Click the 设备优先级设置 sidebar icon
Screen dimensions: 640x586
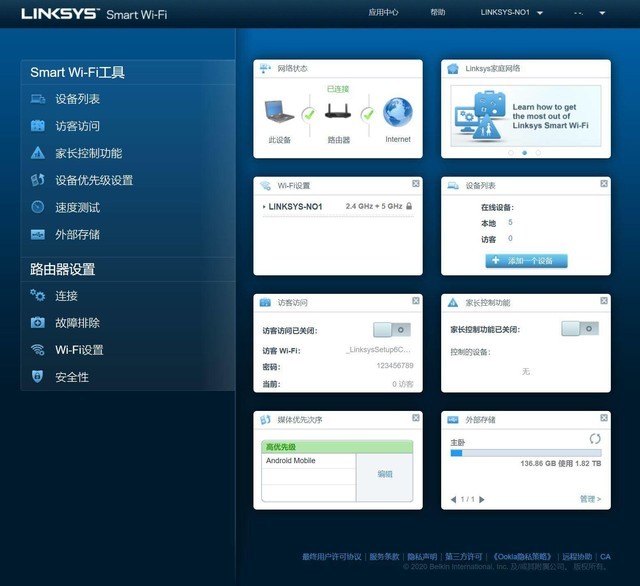[38, 180]
